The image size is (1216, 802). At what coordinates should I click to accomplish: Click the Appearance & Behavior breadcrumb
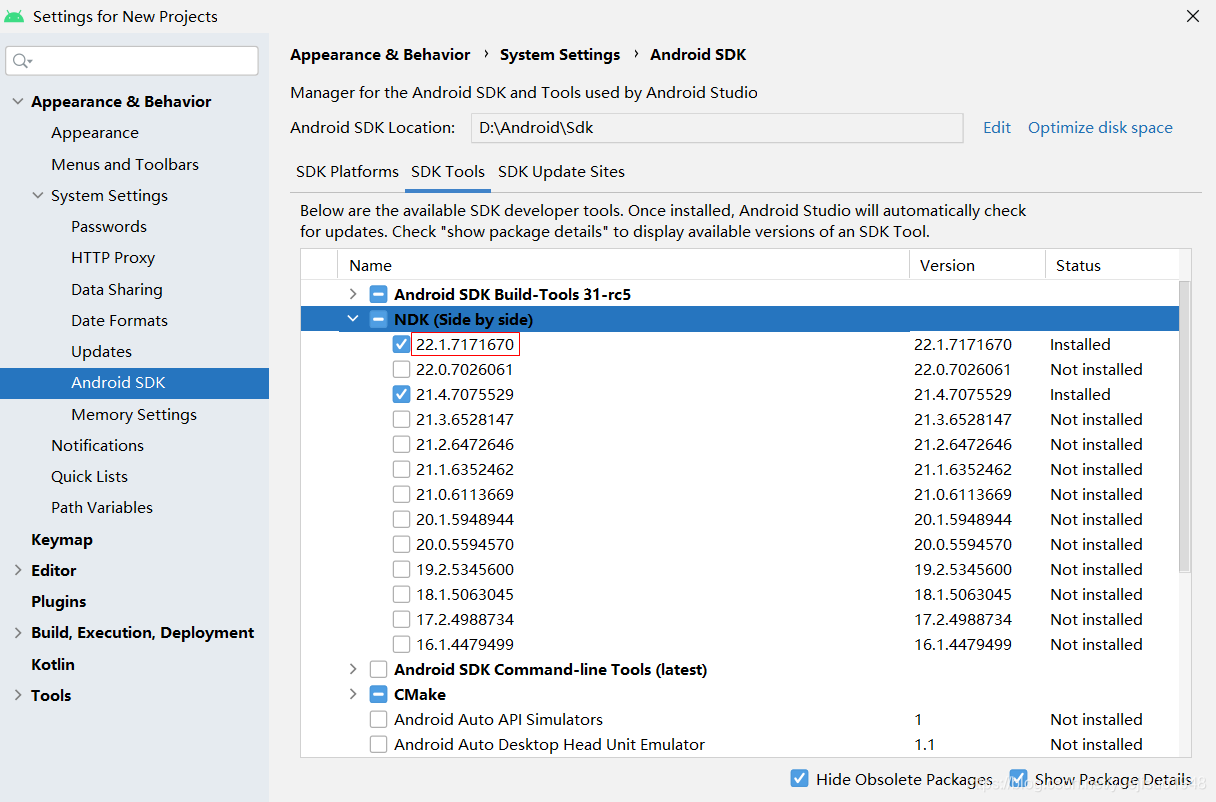tap(380, 54)
